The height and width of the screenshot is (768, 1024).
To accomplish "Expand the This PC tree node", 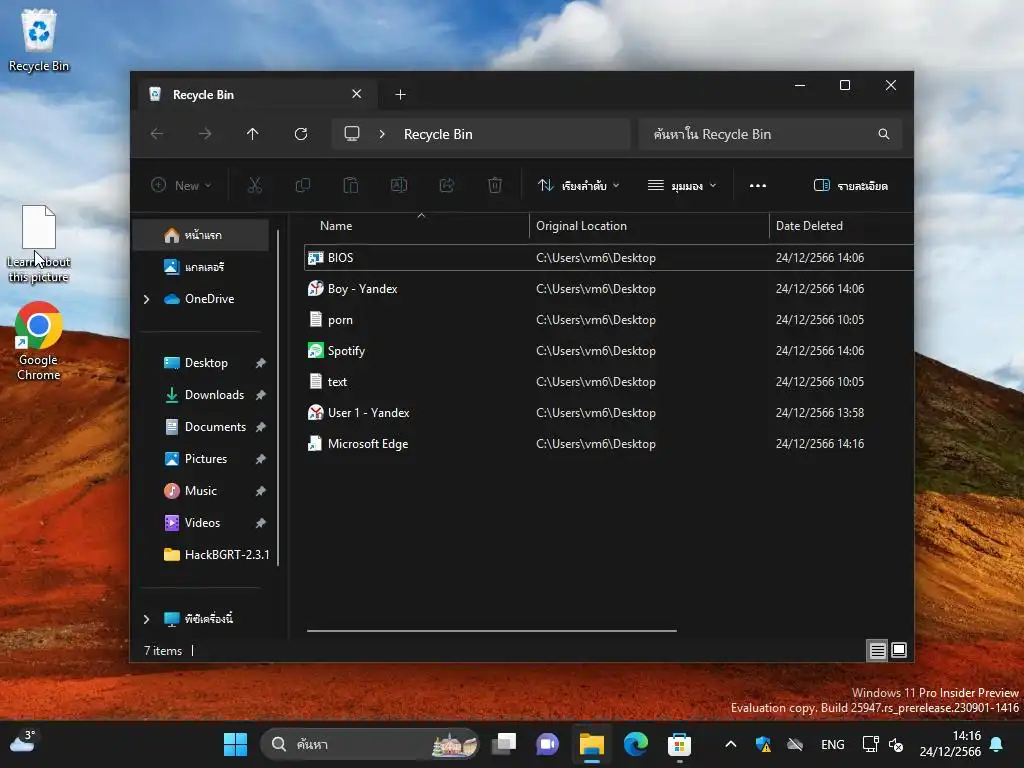I will 146,619.
